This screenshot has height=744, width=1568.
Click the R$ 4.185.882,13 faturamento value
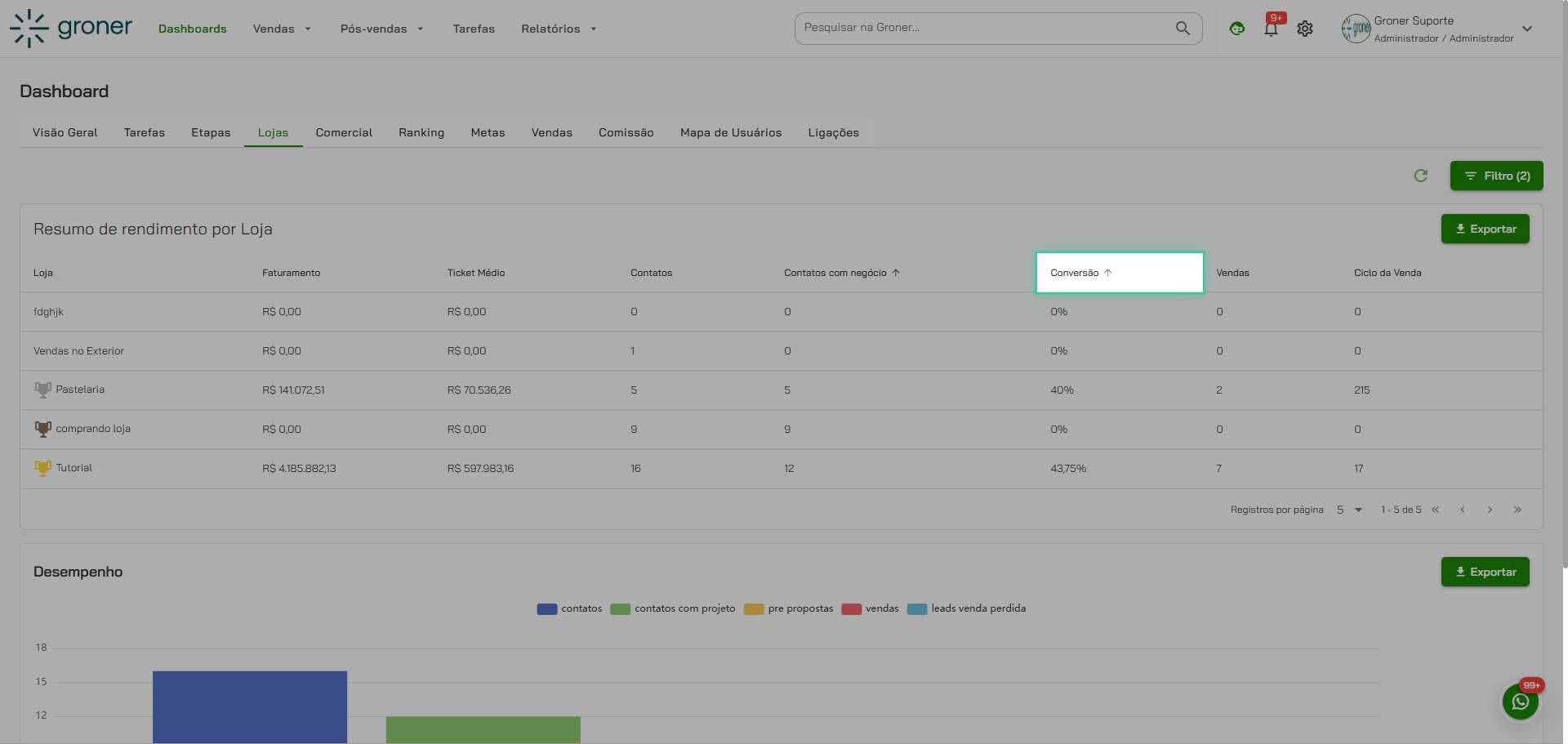coord(299,469)
